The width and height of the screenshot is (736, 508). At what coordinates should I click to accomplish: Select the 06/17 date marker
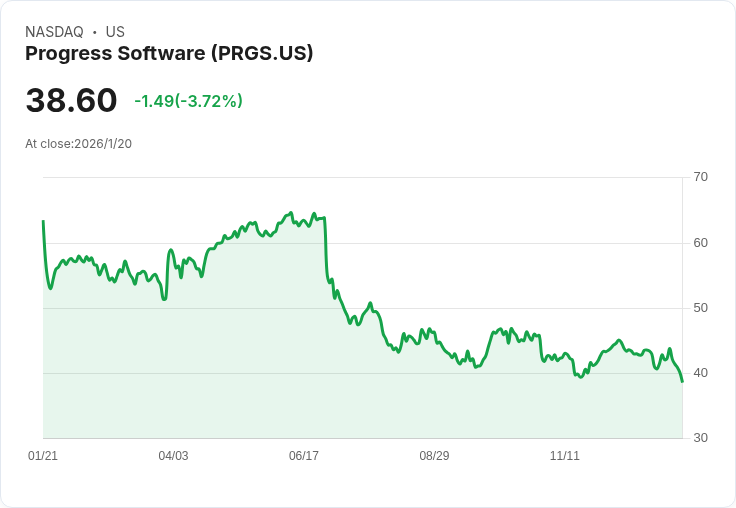(304, 456)
